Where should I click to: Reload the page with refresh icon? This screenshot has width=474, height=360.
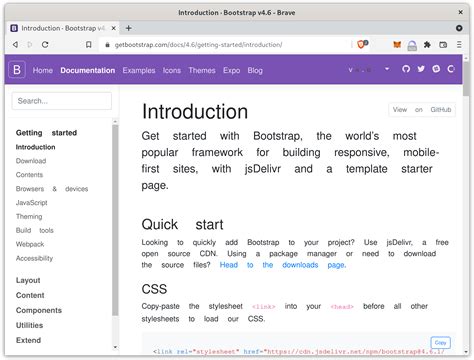(x=45, y=45)
